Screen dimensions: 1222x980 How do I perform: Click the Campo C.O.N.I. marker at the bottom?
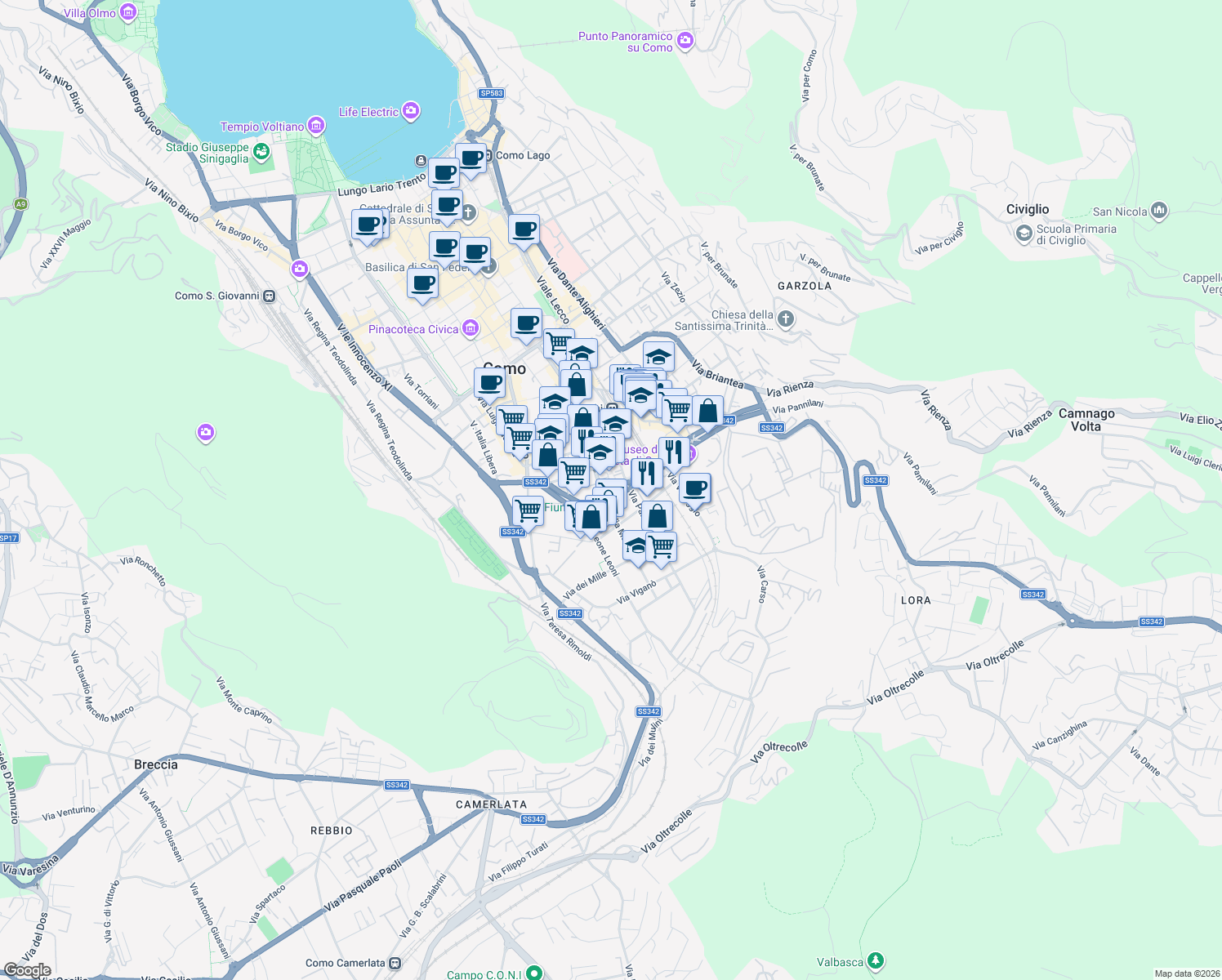(535, 974)
